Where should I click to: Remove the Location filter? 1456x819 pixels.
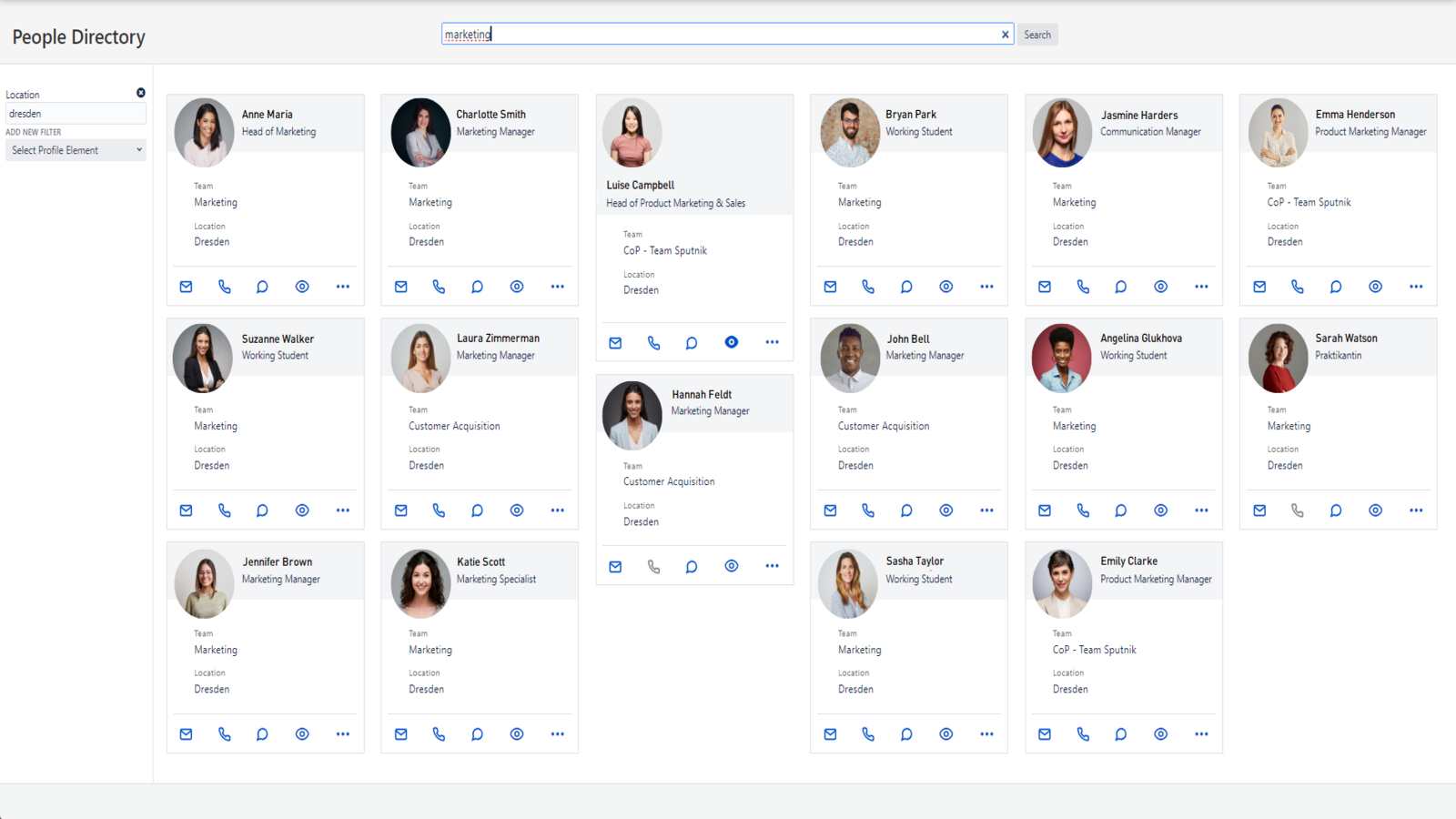[x=141, y=93]
